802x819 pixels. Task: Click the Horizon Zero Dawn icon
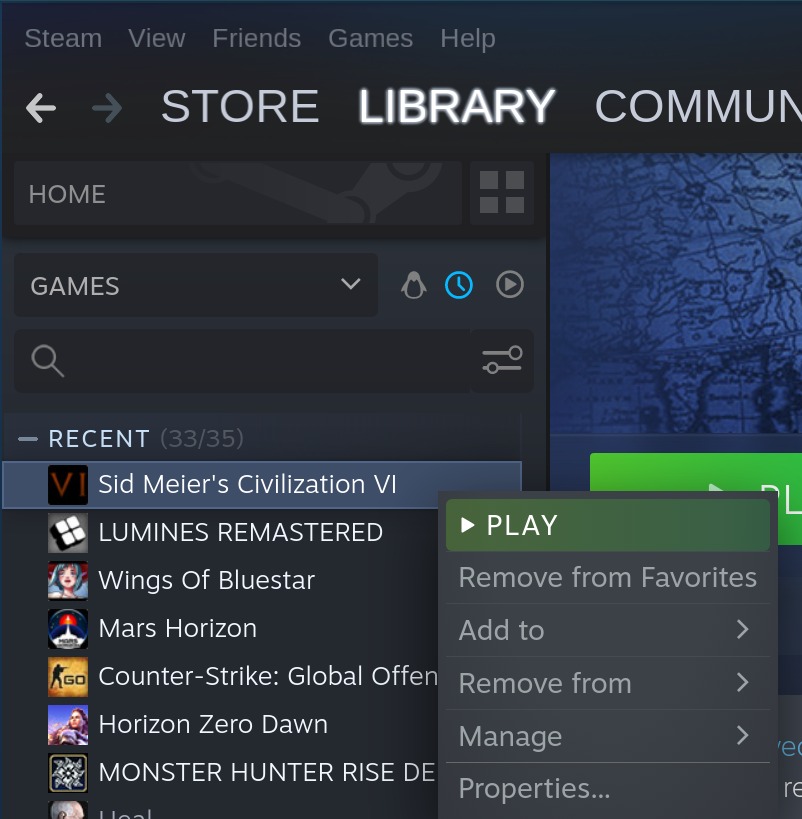click(x=68, y=725)
